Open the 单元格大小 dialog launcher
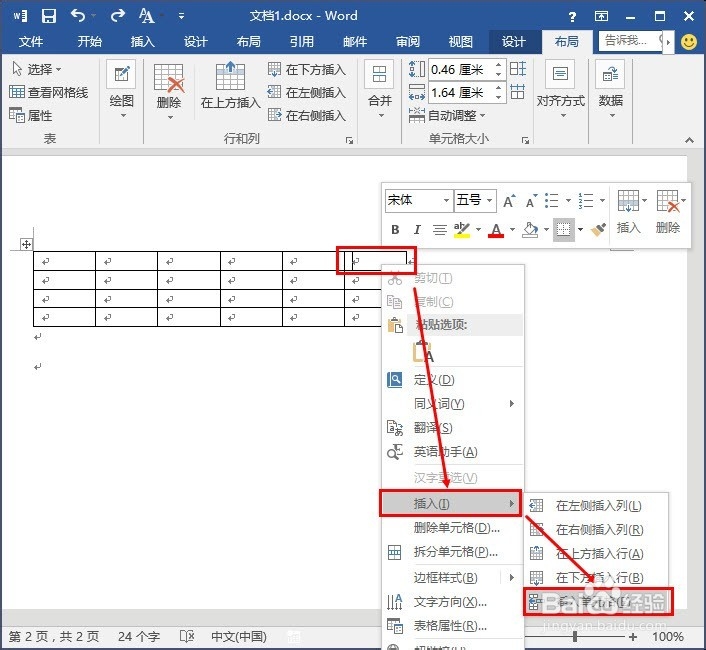706x650 pixels. (525, 140)
